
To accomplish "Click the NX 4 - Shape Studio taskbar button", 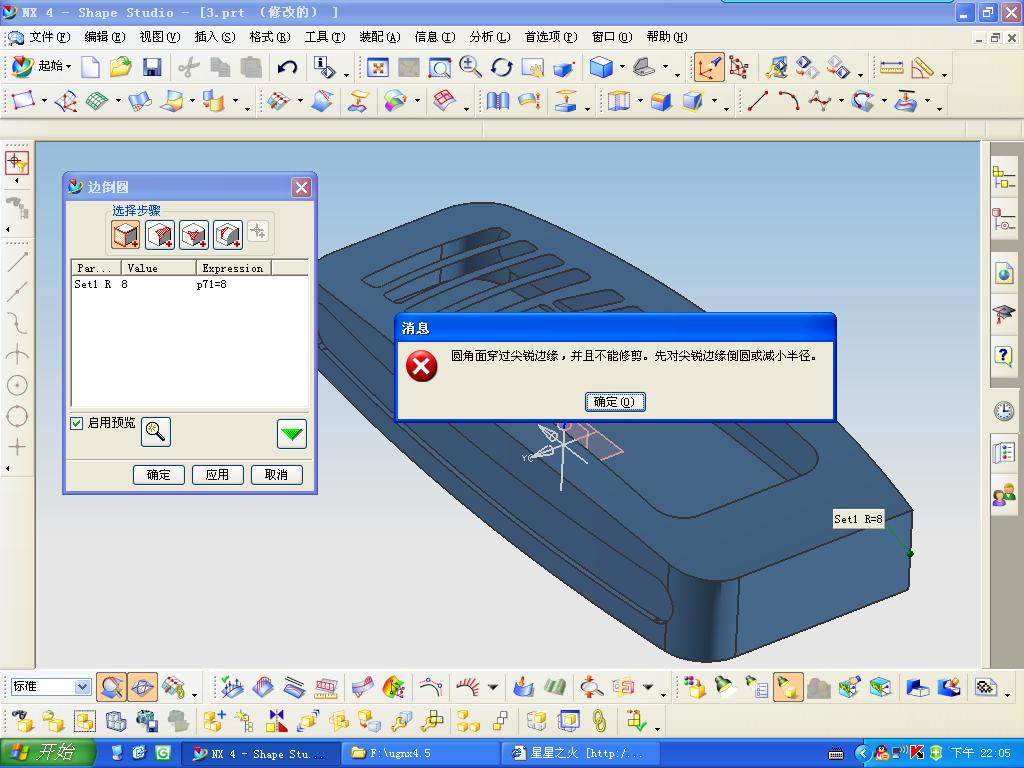I will (x=259, y=753).
